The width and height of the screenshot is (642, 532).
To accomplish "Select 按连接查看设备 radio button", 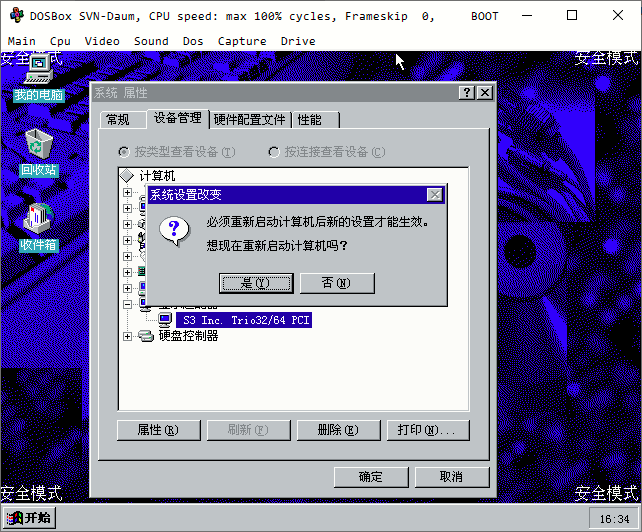I will pyautogui.click(x=274, y=152).
